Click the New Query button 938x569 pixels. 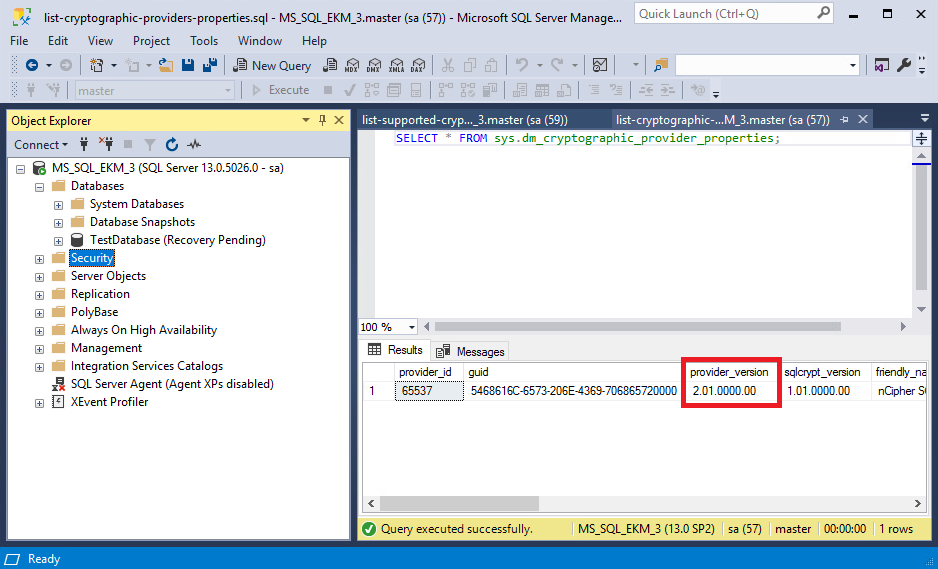click(272, 65)
